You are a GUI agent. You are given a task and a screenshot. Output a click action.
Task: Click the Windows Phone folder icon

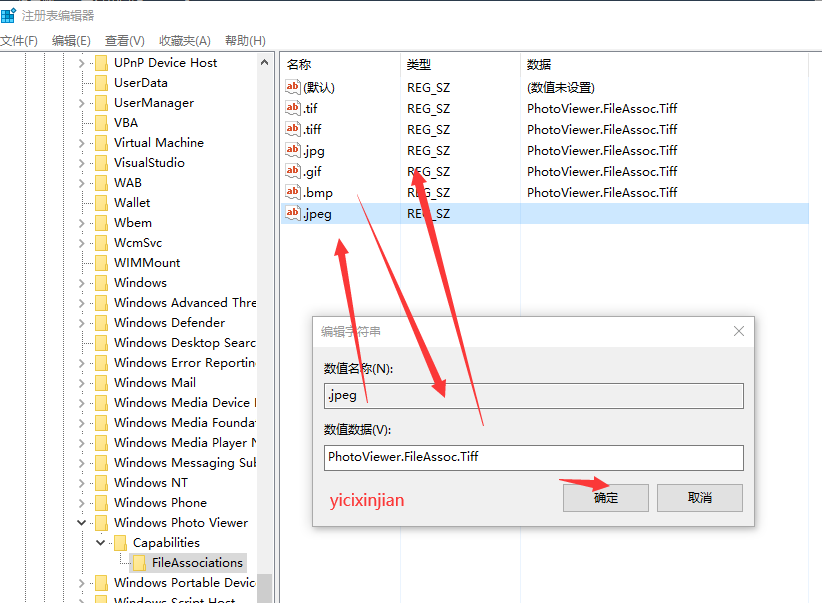102,503
